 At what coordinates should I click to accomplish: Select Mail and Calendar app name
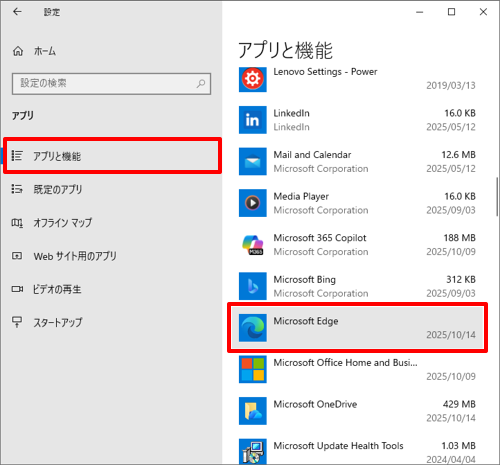tap(312, 155)
